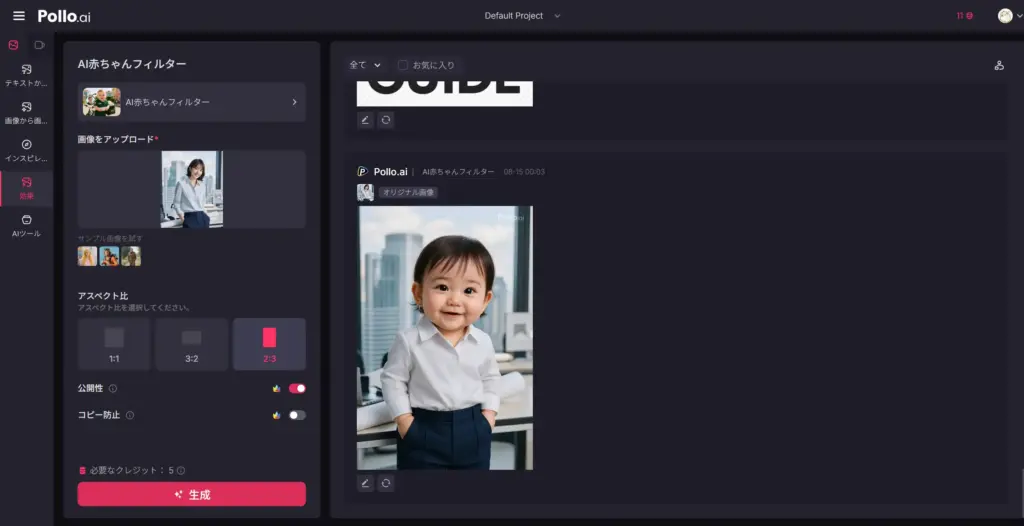
Task: Click the original image thumbnail in the result card
Action: tap(365, 192)
